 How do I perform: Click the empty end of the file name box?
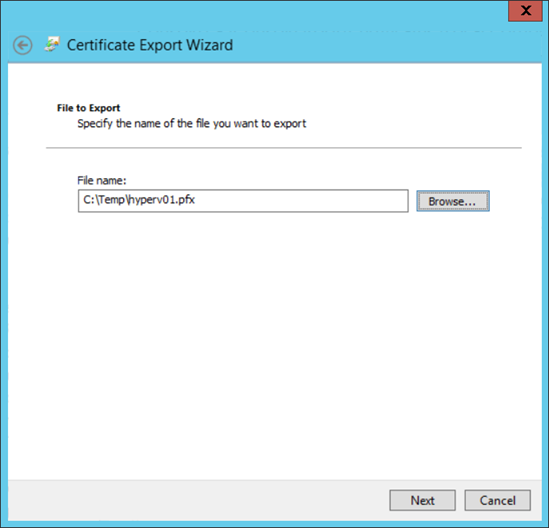tap(301, 201)
